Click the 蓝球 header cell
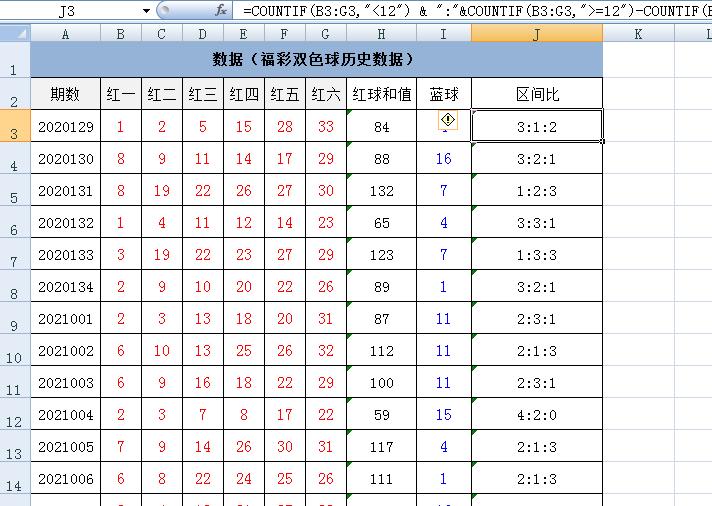 [444, 94]
